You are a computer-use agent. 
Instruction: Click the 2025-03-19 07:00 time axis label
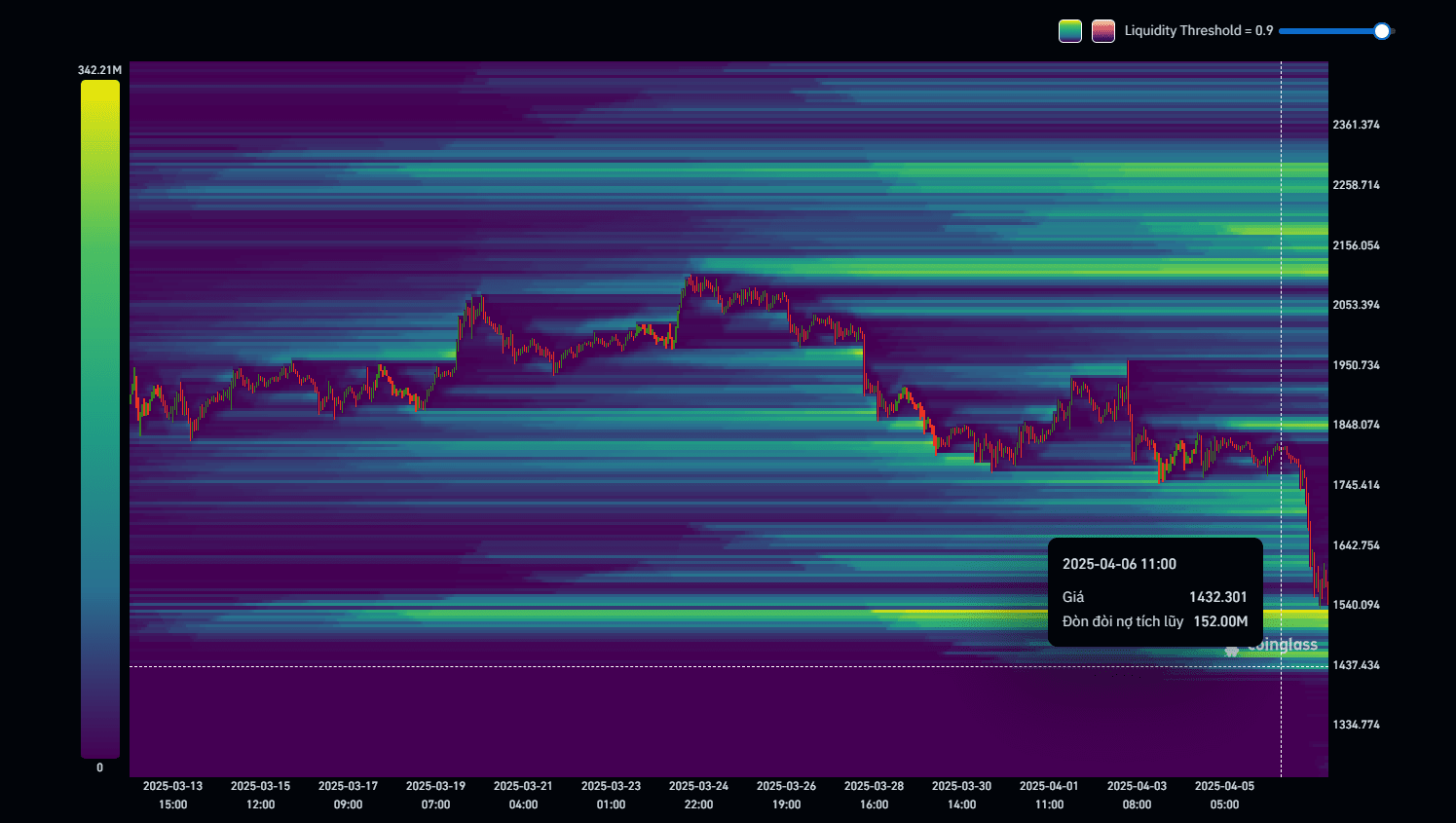click(x=436, y=795)
